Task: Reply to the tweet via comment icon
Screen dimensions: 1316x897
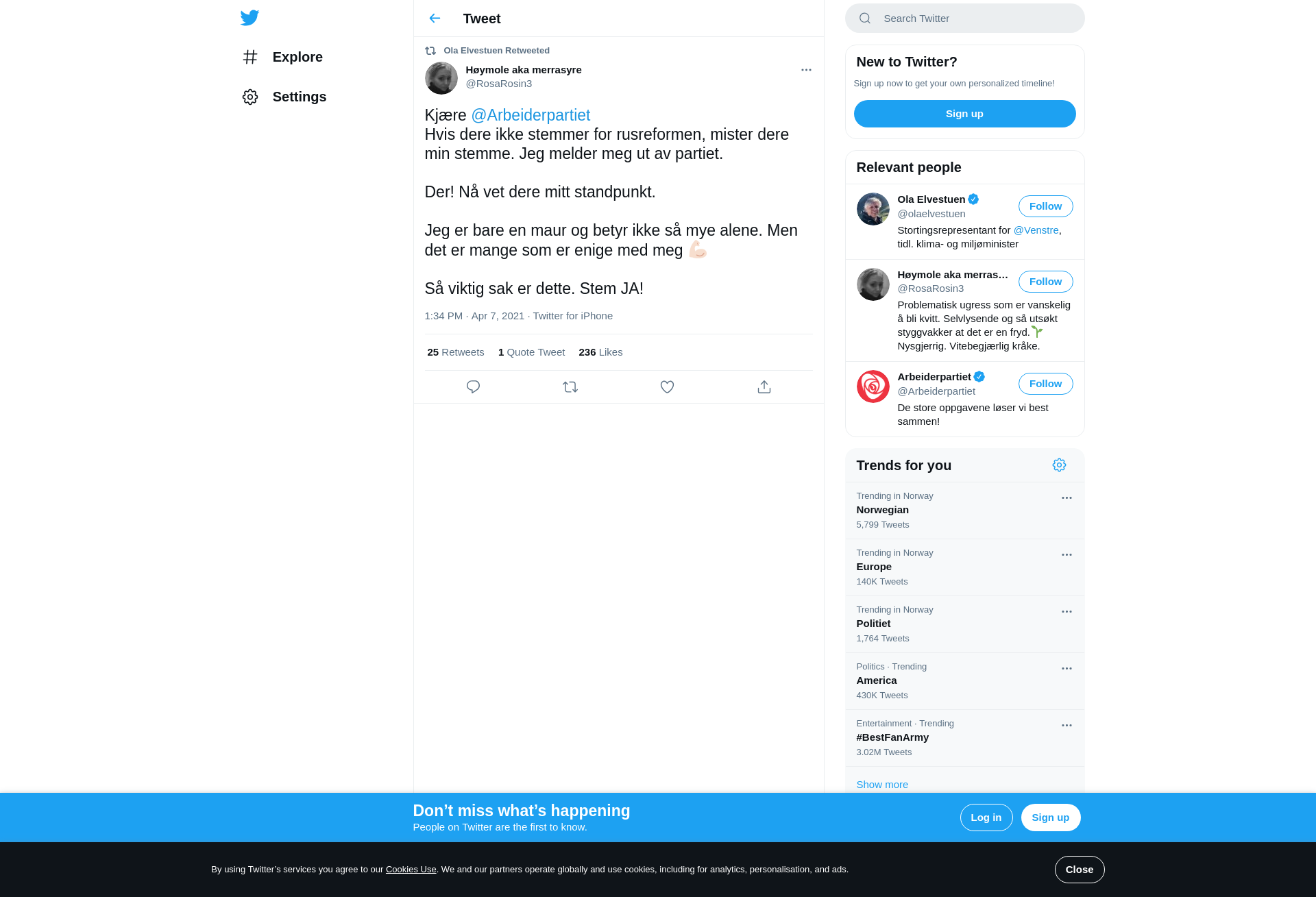Action: 473,387
